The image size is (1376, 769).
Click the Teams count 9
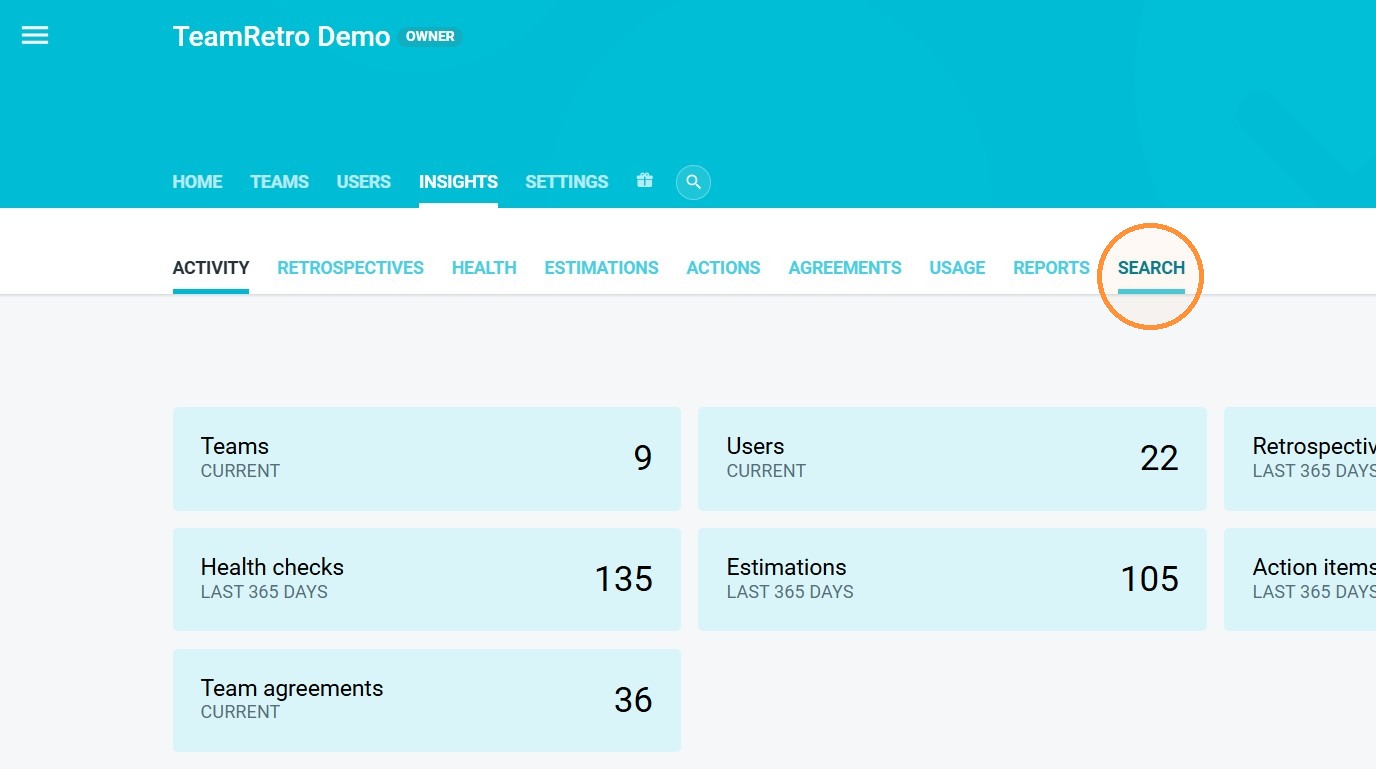coord(643,458)
